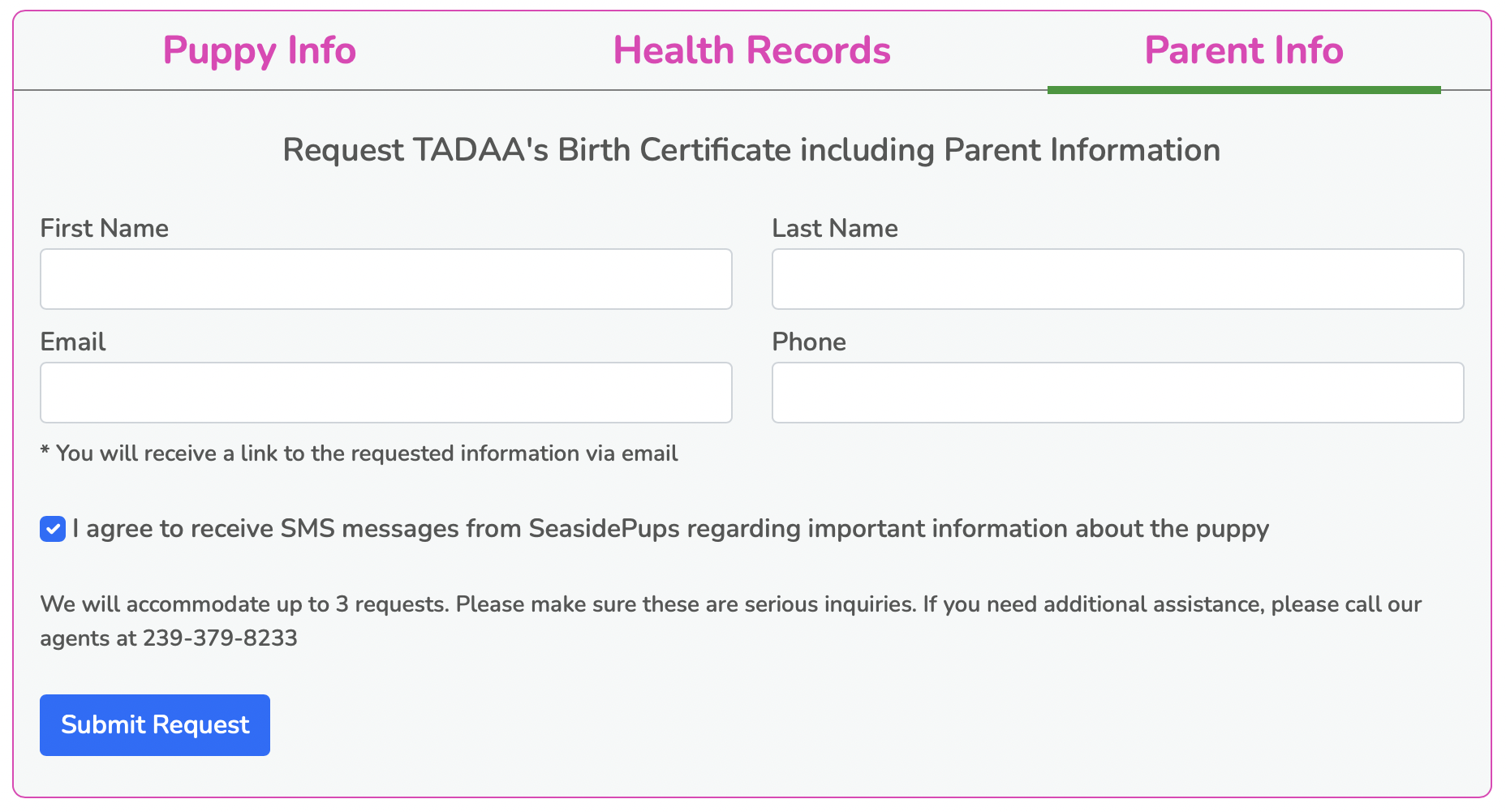This screenshot has height=812, width=1506.
Task: Click the First Name field label
Action: tap(105, 228)
